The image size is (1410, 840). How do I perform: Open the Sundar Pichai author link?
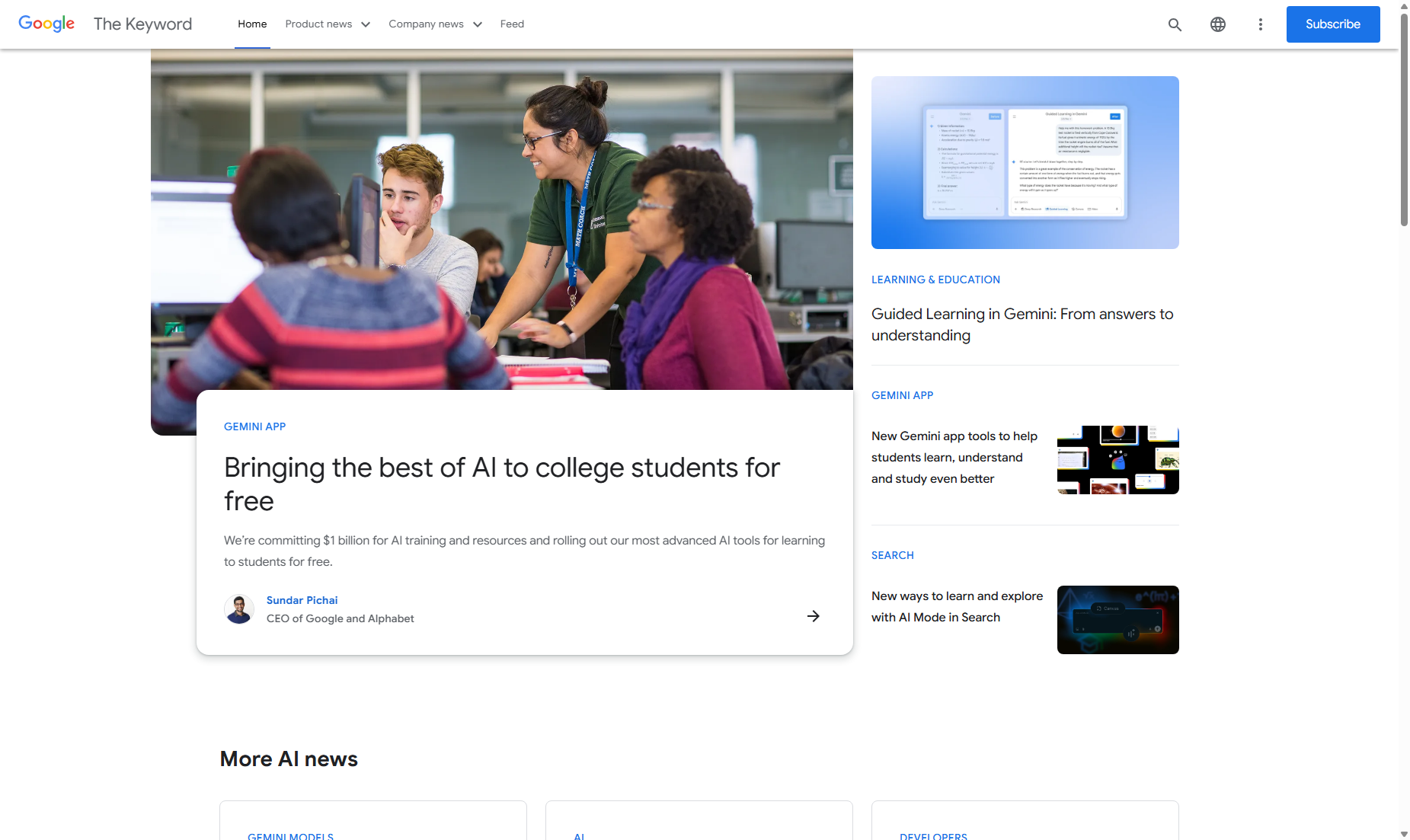pyautogui.click(x=302, y=600)
